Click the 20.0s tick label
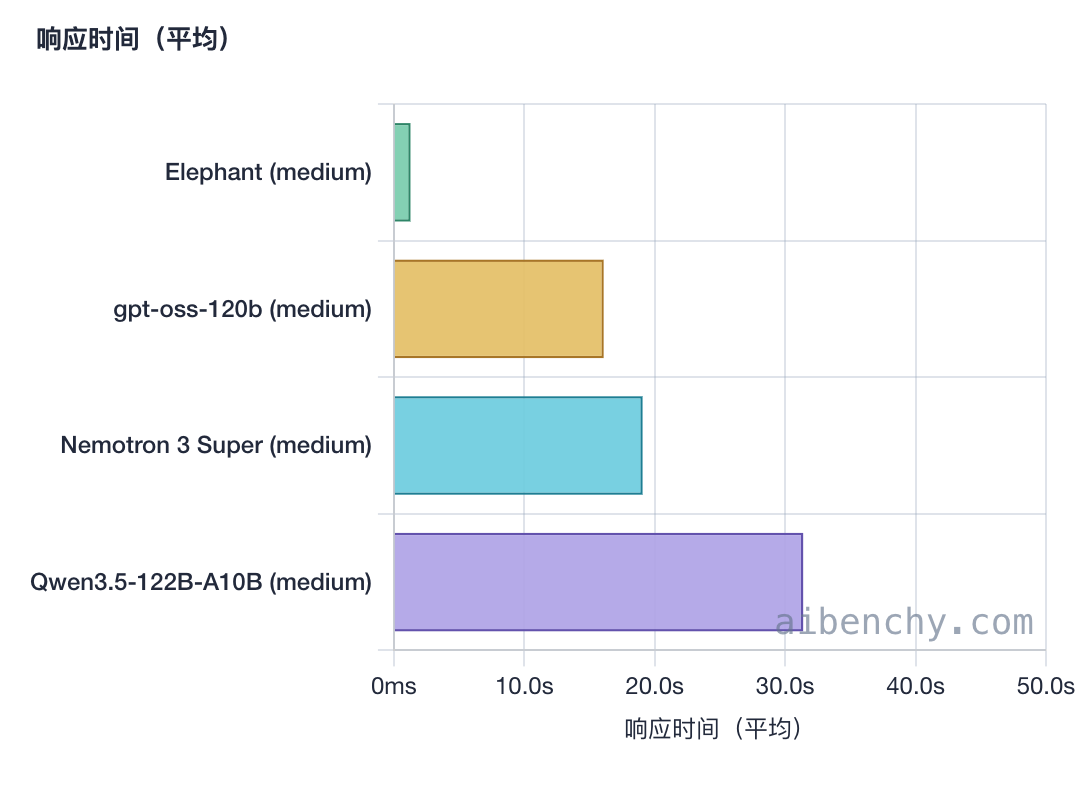Image resolution: width=1082 pixels, height=800 pixels. tap(655, 686)
